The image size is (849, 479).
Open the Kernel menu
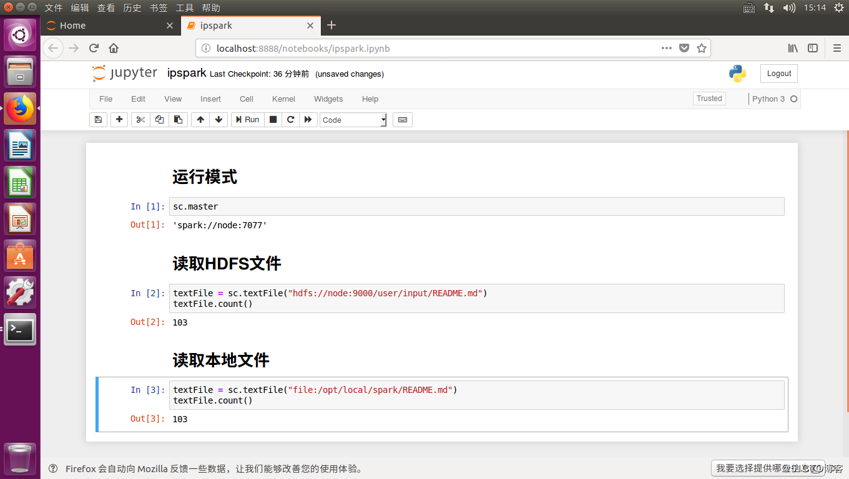(x=283, y=99)
